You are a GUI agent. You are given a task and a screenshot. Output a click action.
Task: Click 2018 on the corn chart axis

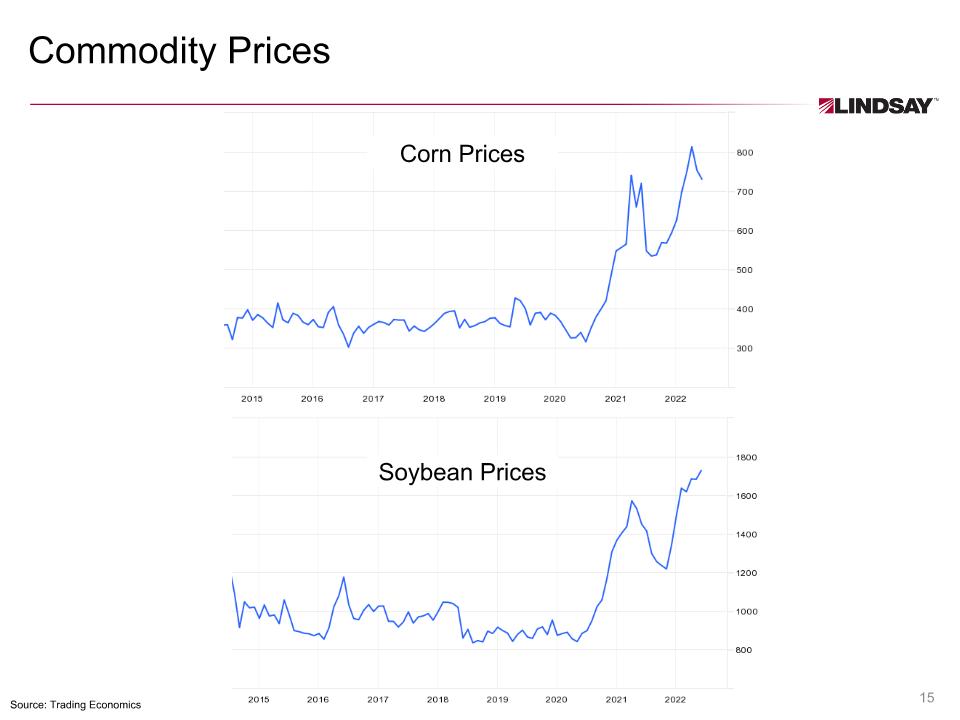pos(434,399)
